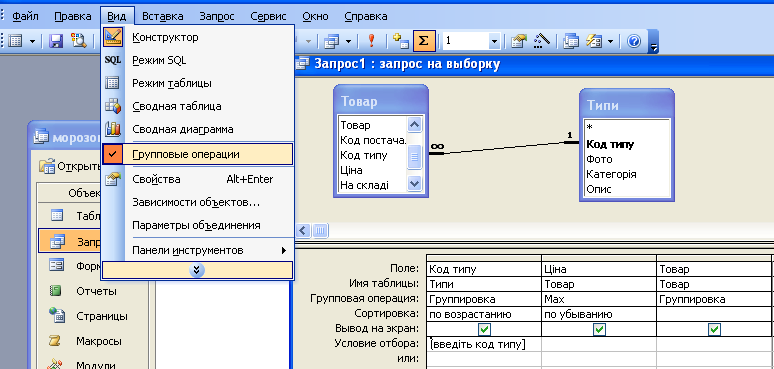The image size is (774, 369).
Task: Click the Товар list scrollbar thumb
Action: (x=414, y=157)
